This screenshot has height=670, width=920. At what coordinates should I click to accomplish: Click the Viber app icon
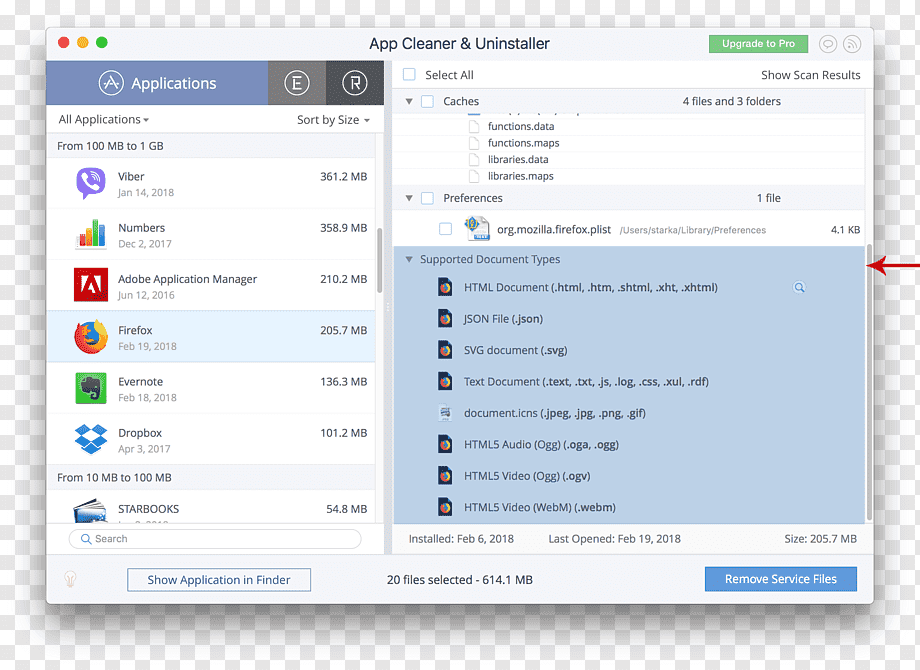(90, 183)
